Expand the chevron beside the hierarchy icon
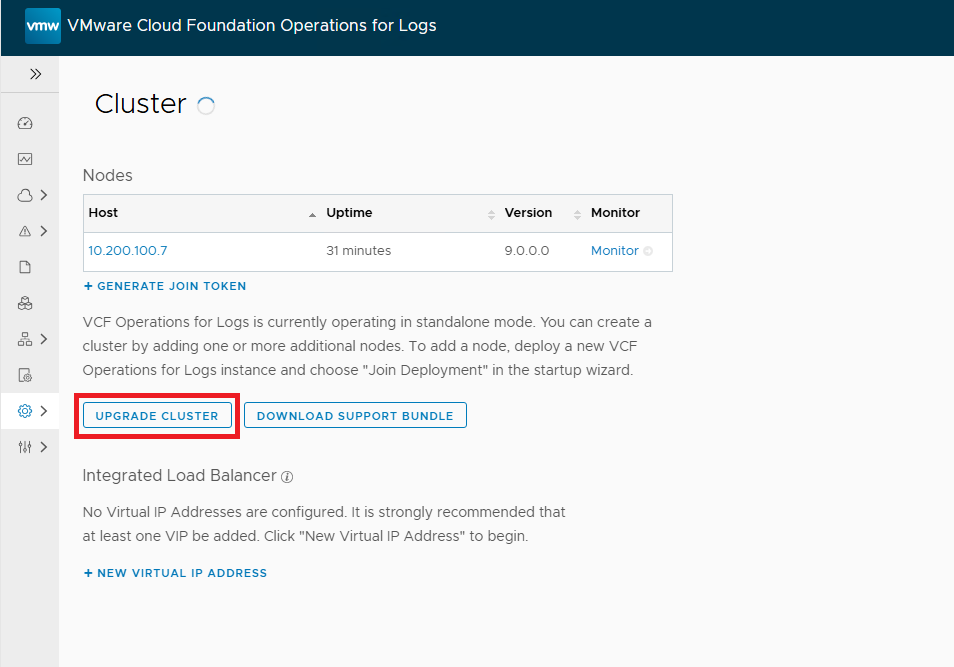The height and width of the screenshot is (667, 954). 44,339
